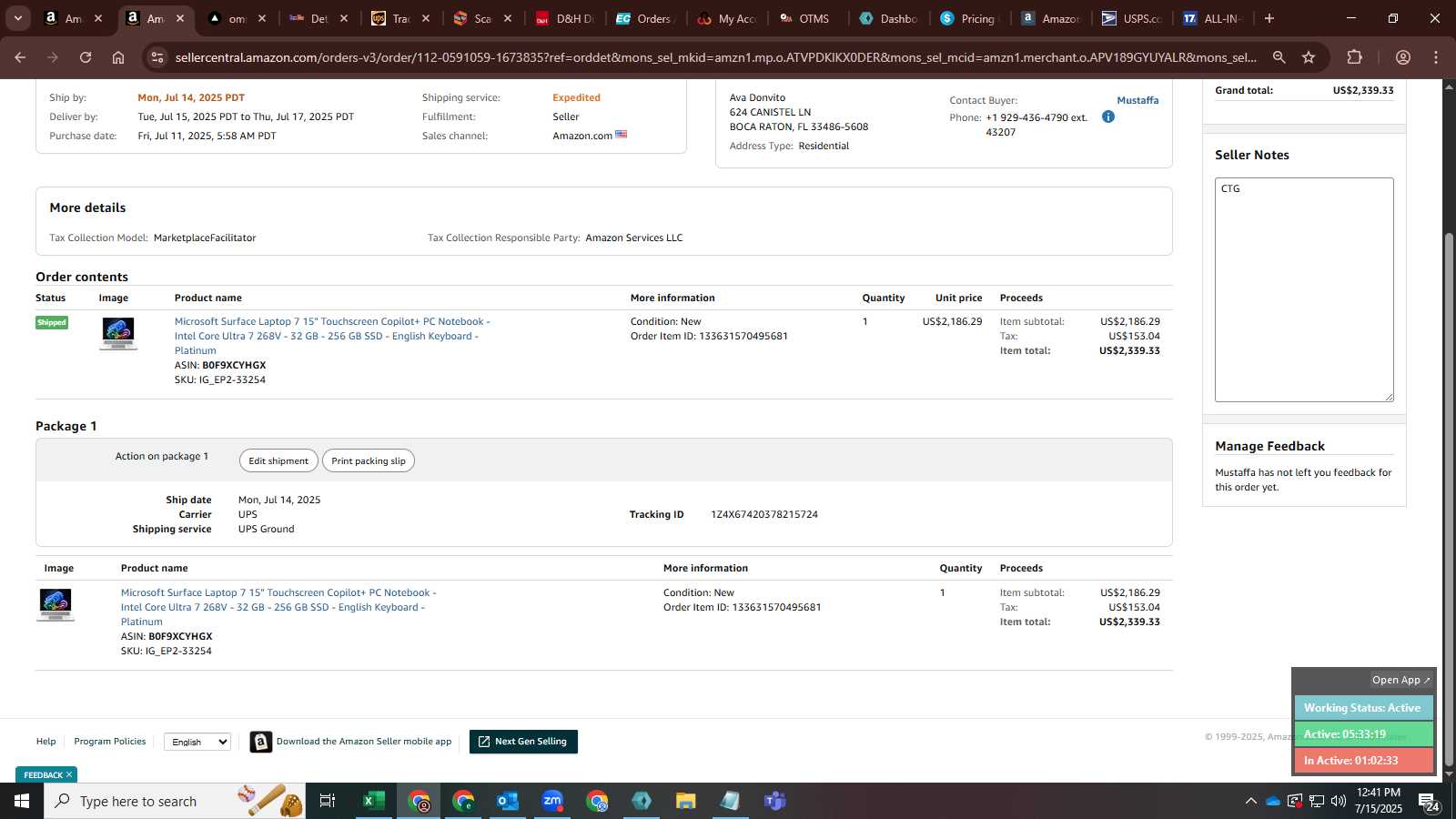Open the notification center icon
The image size is (1456, 819).
(1428, 802)
